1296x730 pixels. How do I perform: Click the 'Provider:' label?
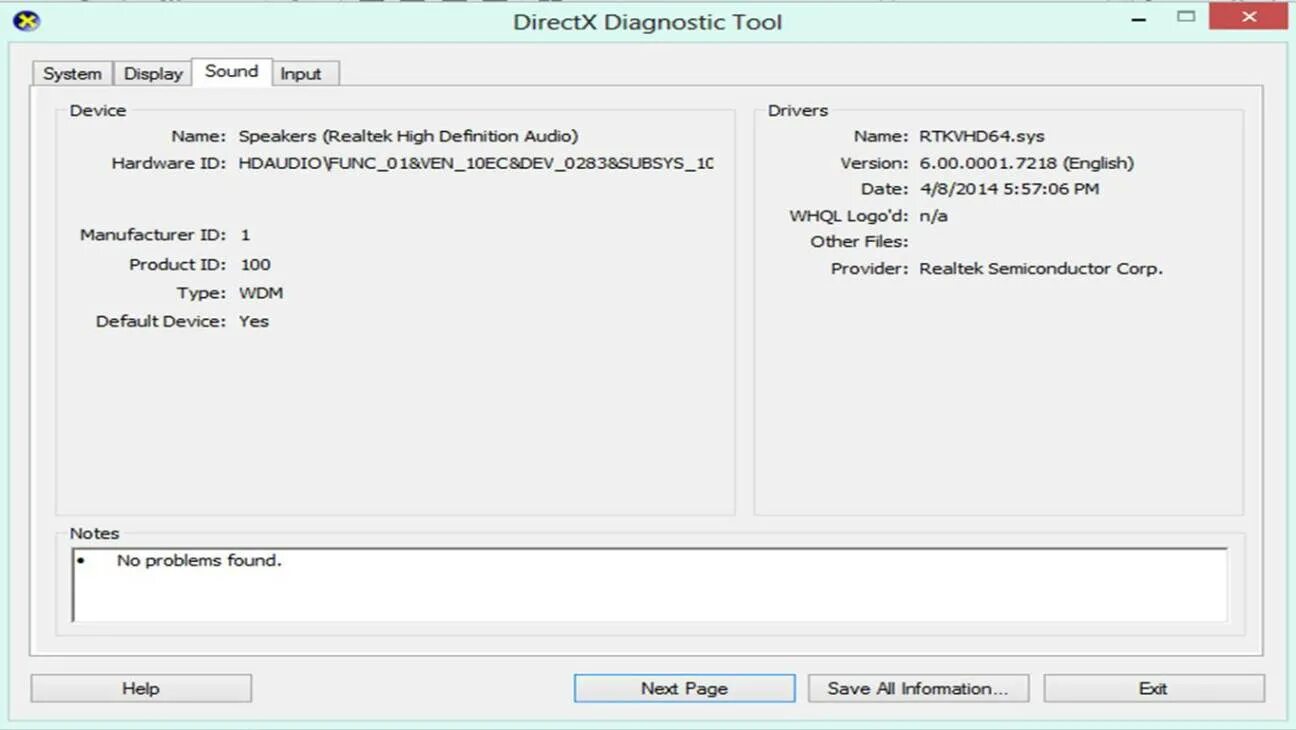[x=869, y=268]
